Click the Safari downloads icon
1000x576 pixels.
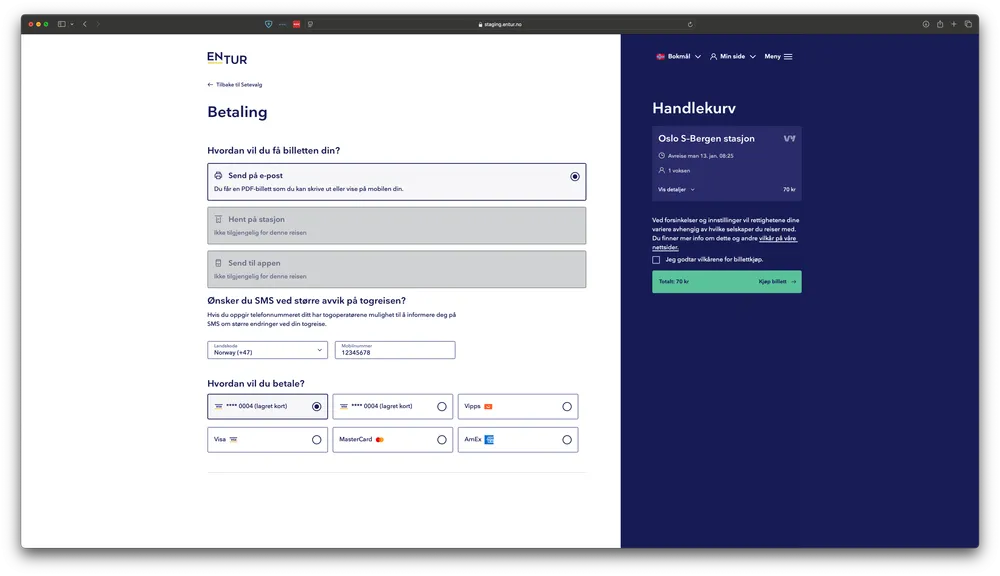point(926,24)
